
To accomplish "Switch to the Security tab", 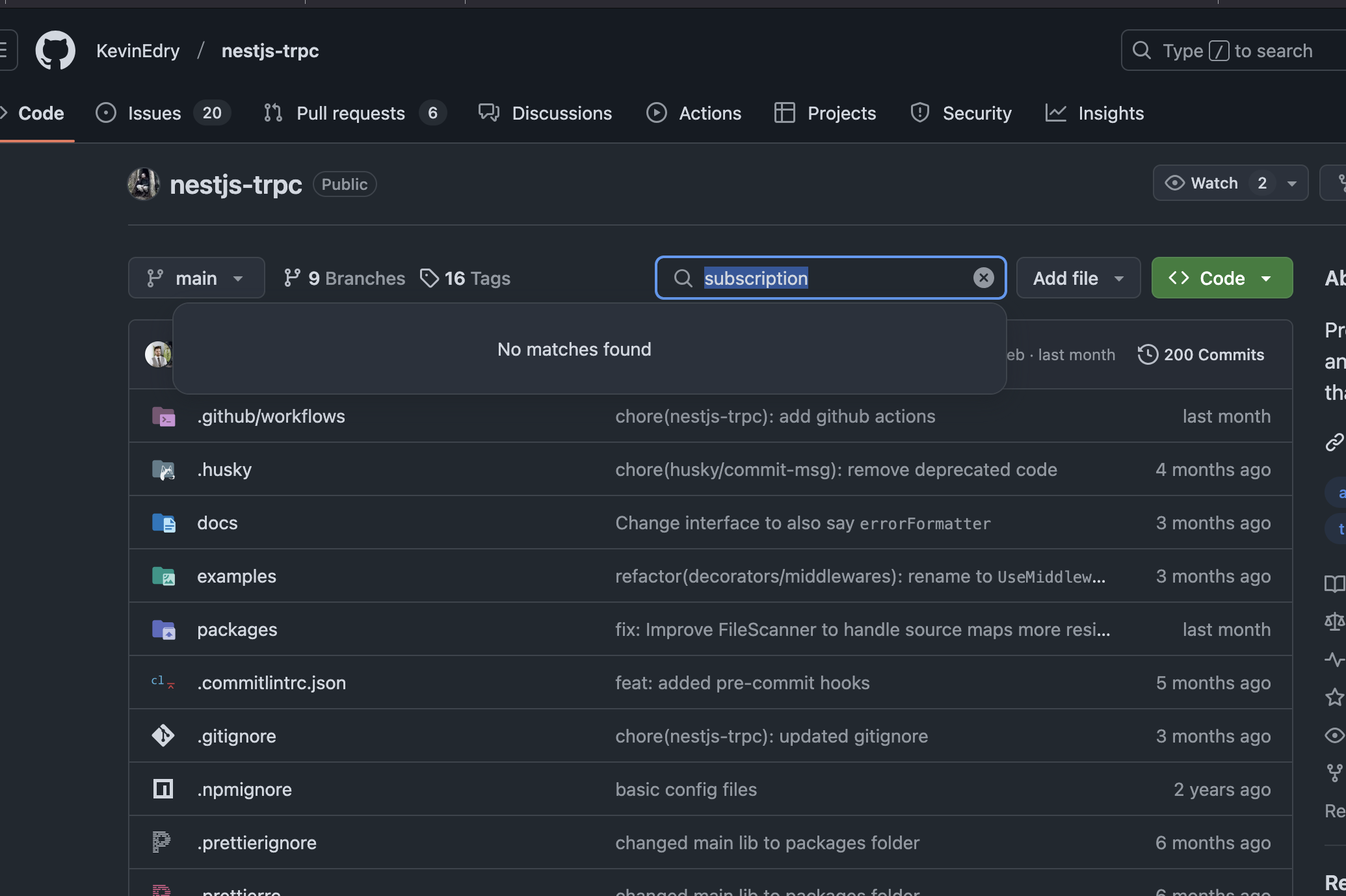I will pyautogui.click(x=961, y=113).
